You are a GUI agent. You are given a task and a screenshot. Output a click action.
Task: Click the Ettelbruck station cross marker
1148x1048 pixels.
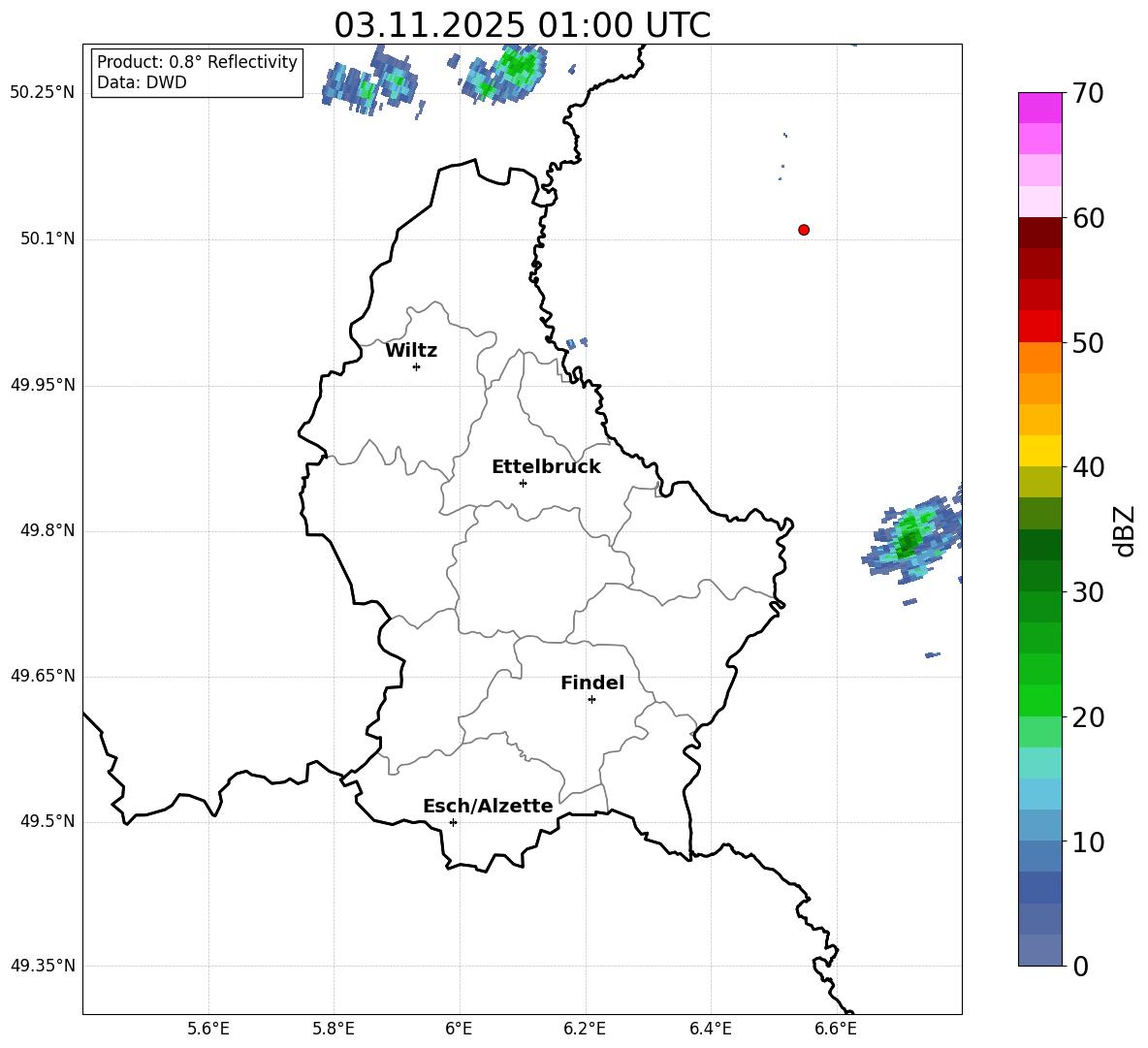point(523,483)
